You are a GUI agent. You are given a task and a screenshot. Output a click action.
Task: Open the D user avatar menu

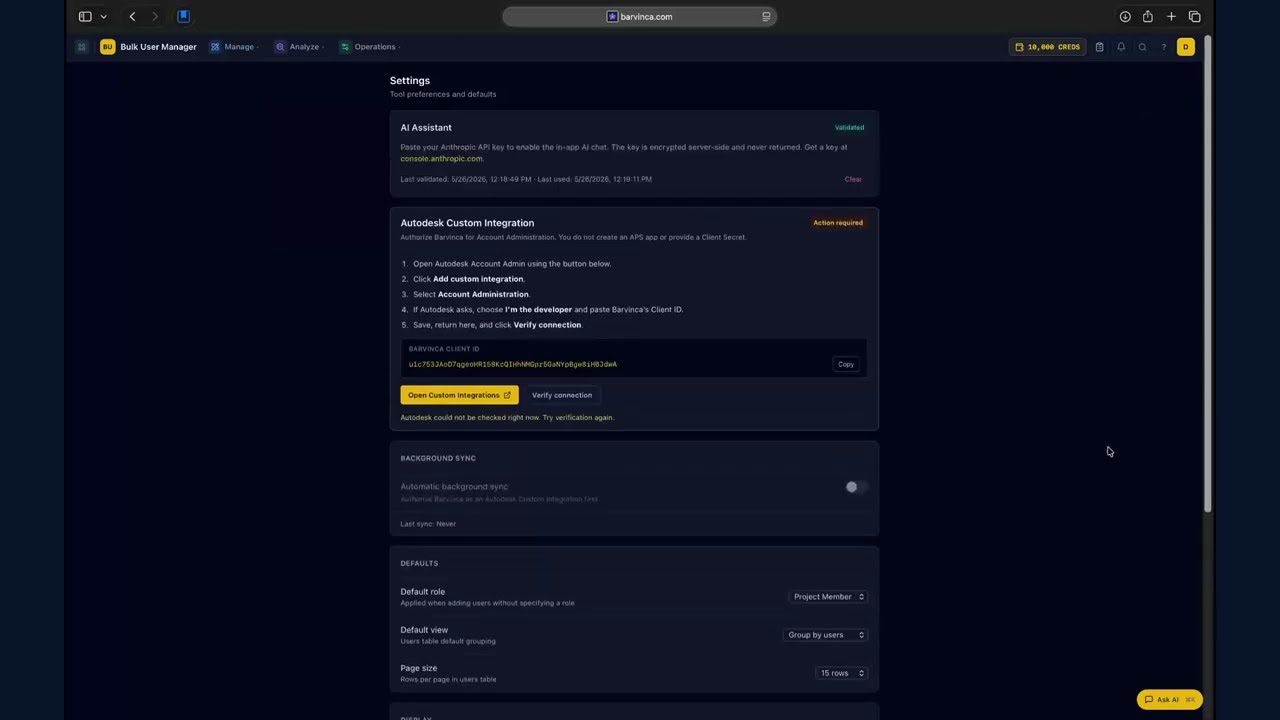tap(1186, 47)
